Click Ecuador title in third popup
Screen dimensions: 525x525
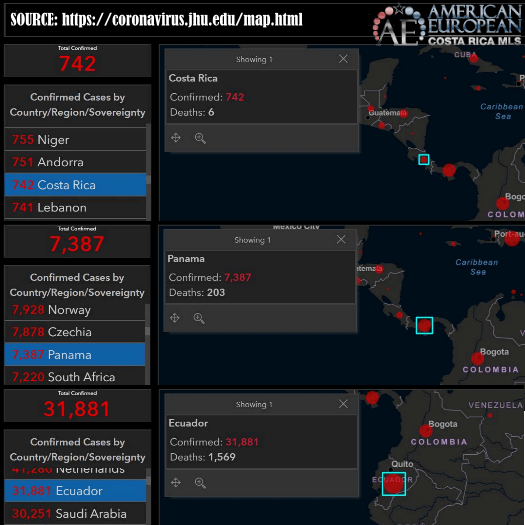188,423
